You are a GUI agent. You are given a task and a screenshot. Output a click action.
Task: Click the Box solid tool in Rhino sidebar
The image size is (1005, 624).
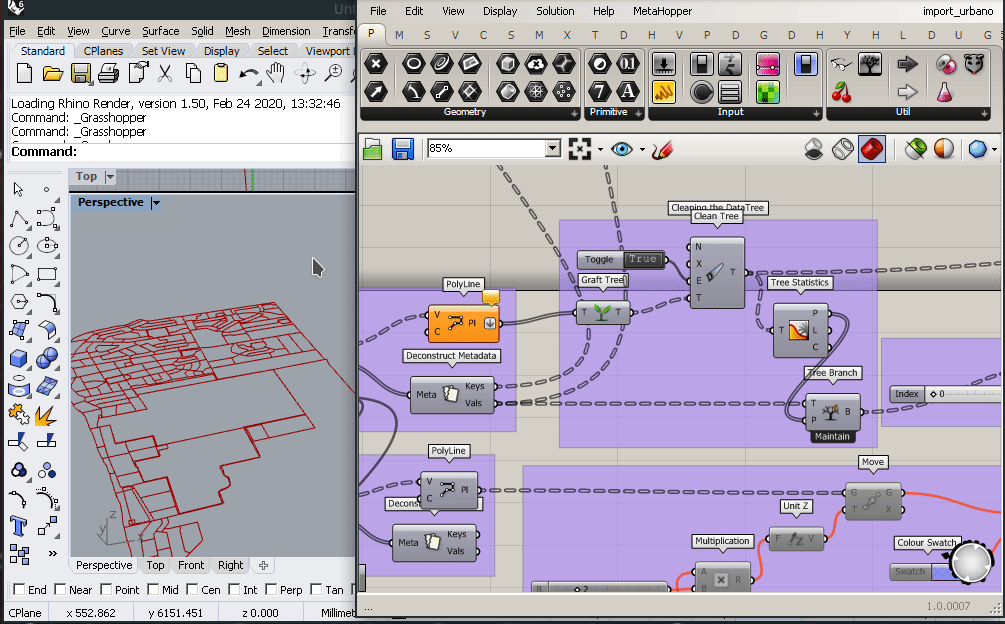point(19,358)
